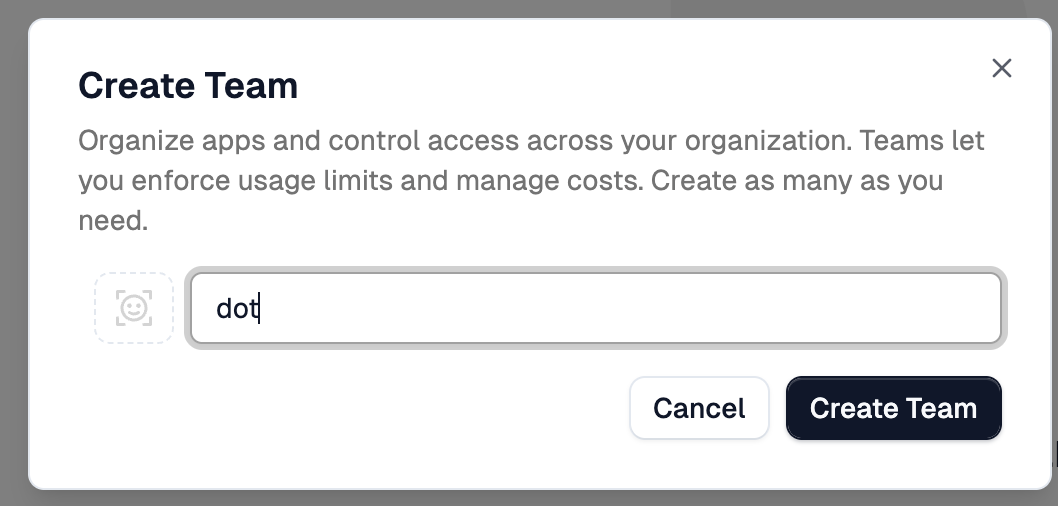Cancel team creation
The image size is (1058, 506).
(699, 408)
